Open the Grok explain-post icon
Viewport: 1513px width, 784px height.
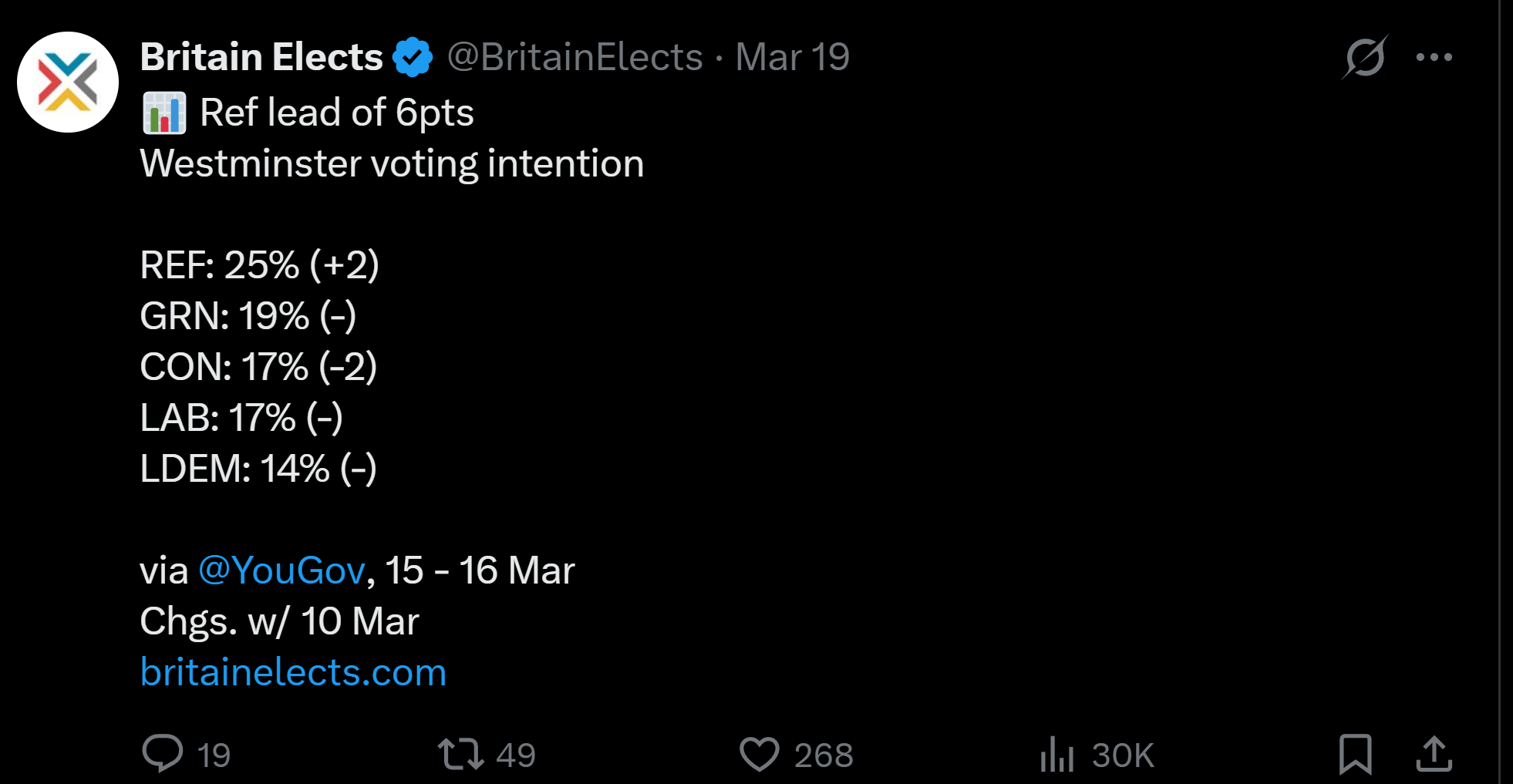click(1364, 57)
